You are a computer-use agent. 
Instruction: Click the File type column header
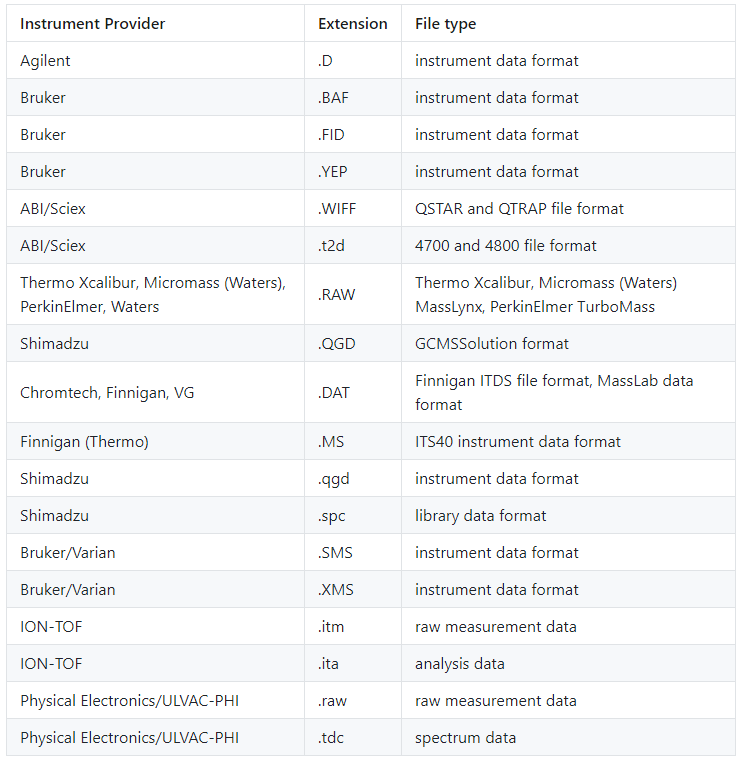[x=445, y=23]
